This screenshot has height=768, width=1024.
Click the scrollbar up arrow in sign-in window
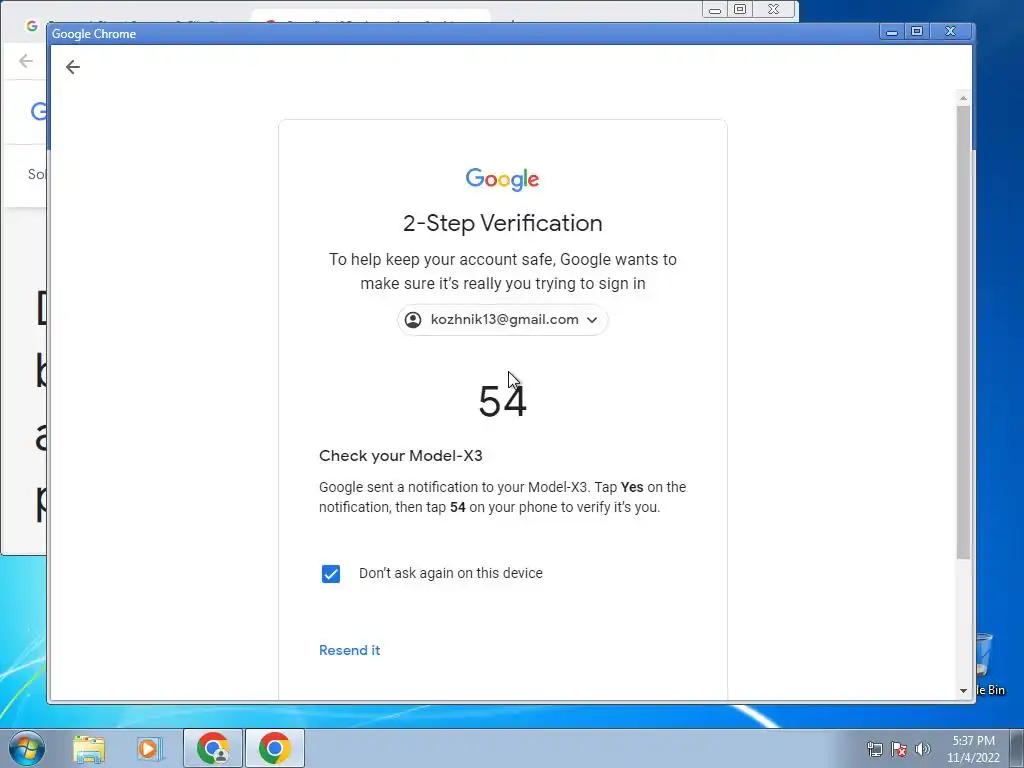click(963, 98)
